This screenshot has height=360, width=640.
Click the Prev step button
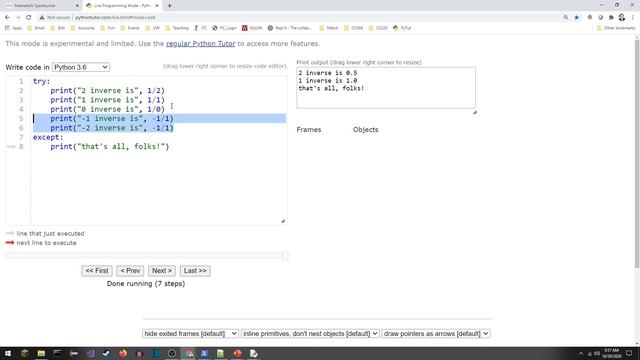130,271
